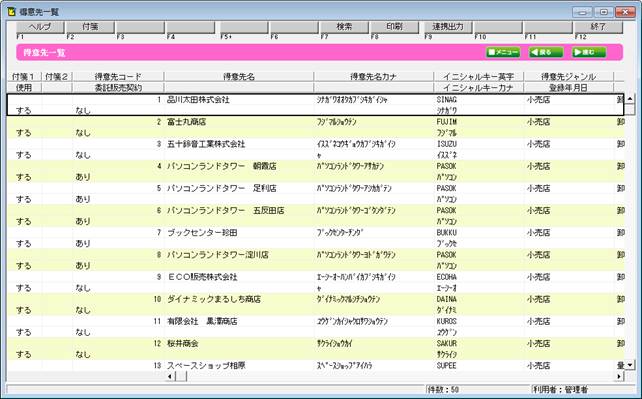Click the app icon in title bar

(x=11, y=11)
